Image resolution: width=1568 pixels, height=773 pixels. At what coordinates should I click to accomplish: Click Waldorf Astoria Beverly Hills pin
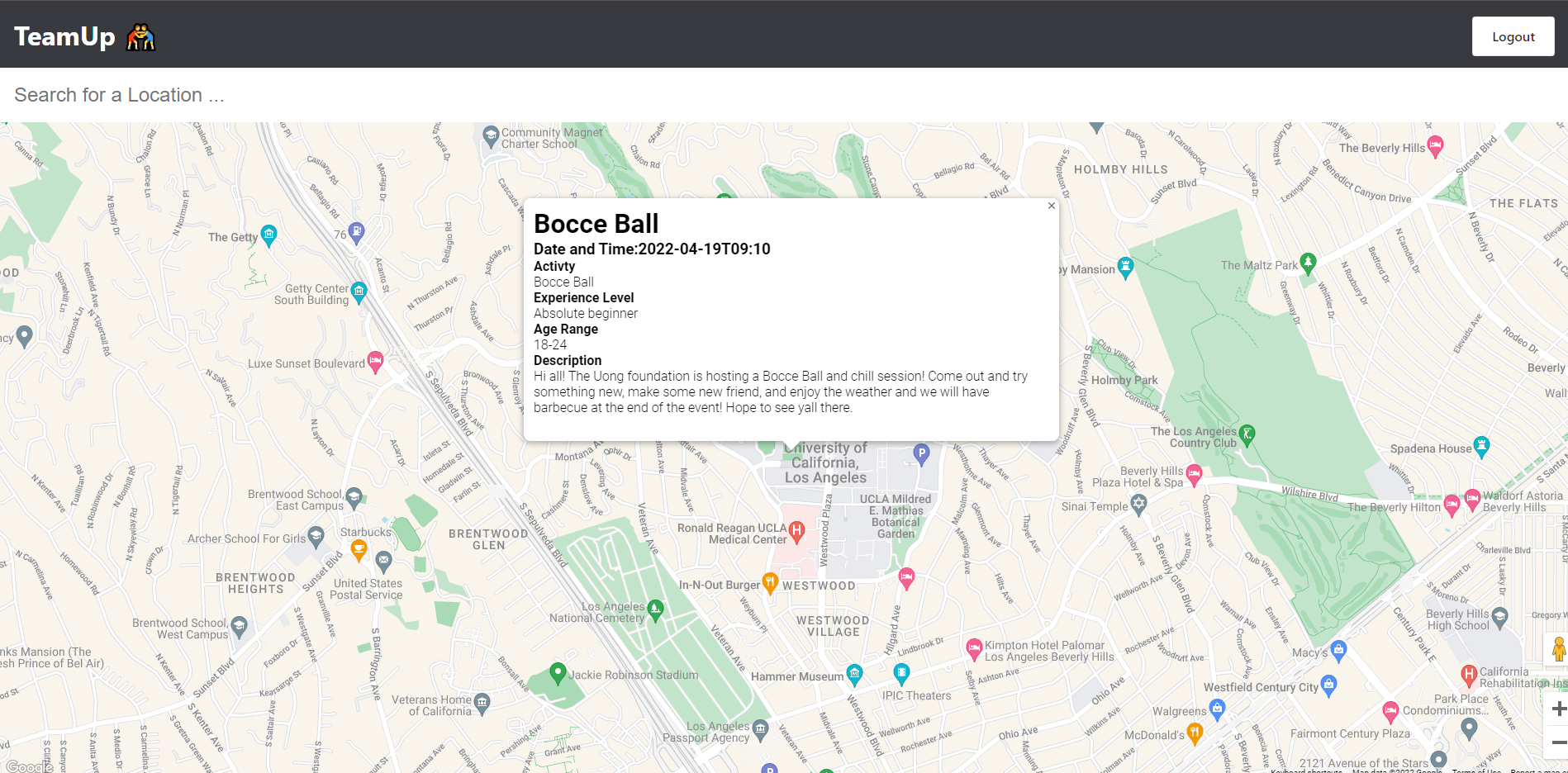tap(1472, 500)
